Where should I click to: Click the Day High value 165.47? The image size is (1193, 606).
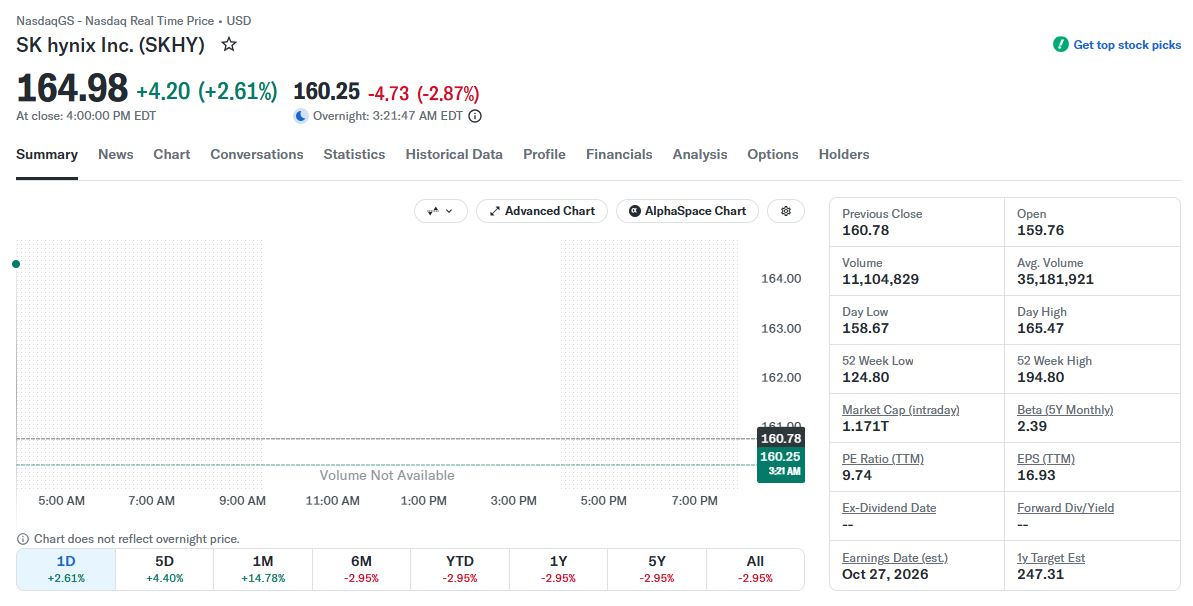pos(1041,328)
